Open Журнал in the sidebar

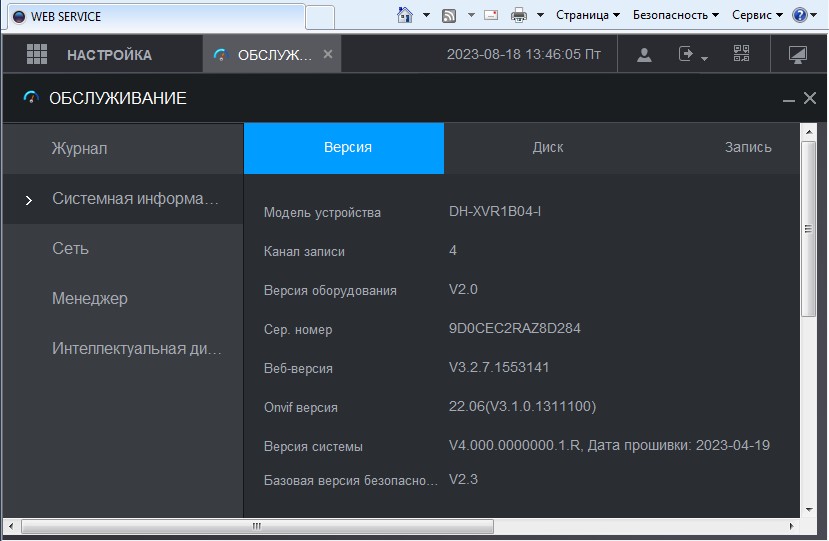point(80,149)
